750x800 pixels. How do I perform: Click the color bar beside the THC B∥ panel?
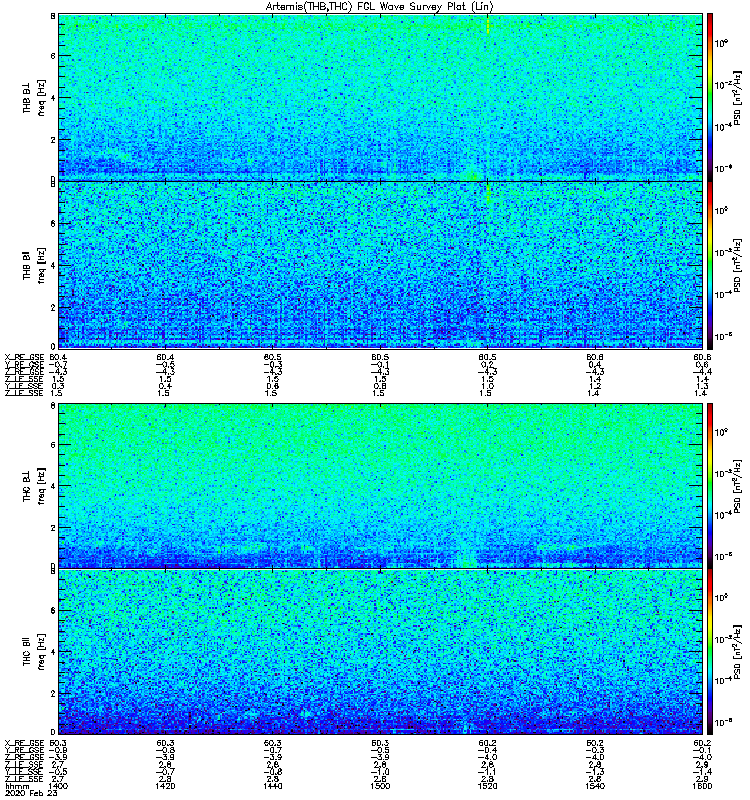pyautogui.click(x=710, y=652)
